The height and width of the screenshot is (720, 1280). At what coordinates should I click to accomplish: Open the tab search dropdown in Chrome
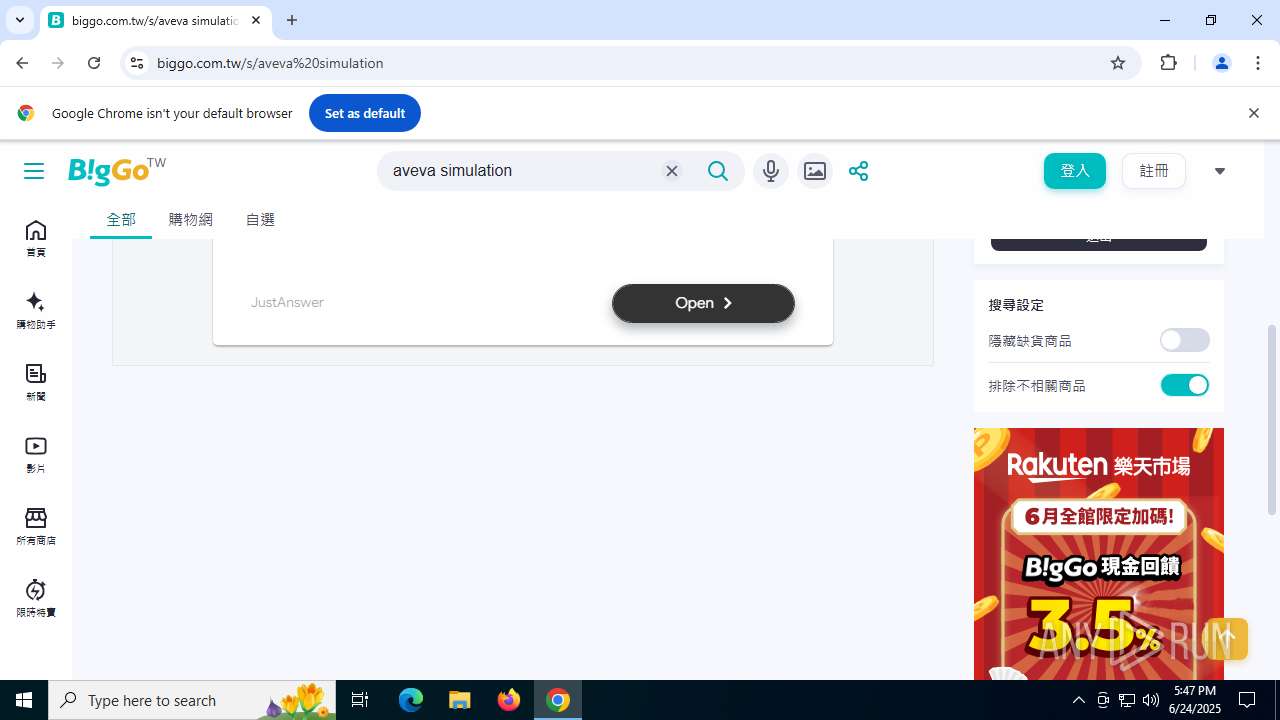click(19, 20)
